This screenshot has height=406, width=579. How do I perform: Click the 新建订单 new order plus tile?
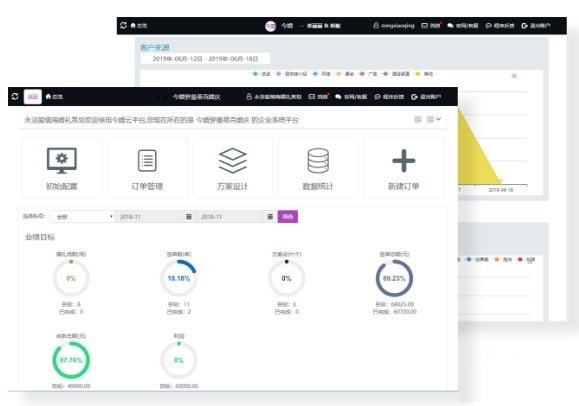point(403,168)
